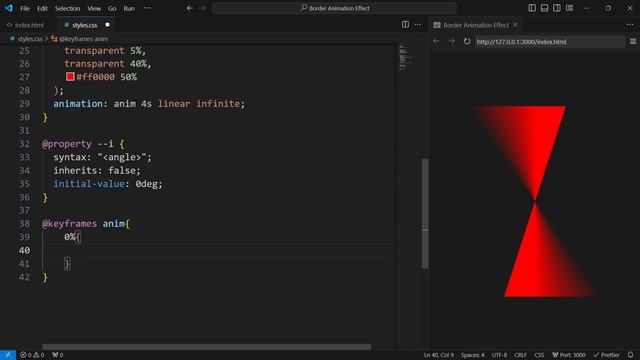Switch to the styles.css tab
This screenshot has height=360, width=640.
(x=84, y=25)
